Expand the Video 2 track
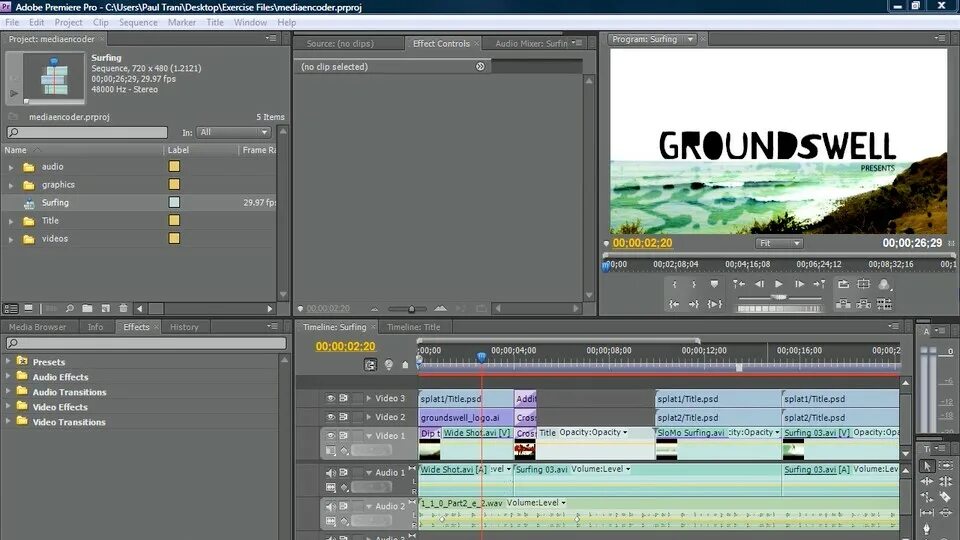Viewport: 960px width, 540px height. pos(369,417)
